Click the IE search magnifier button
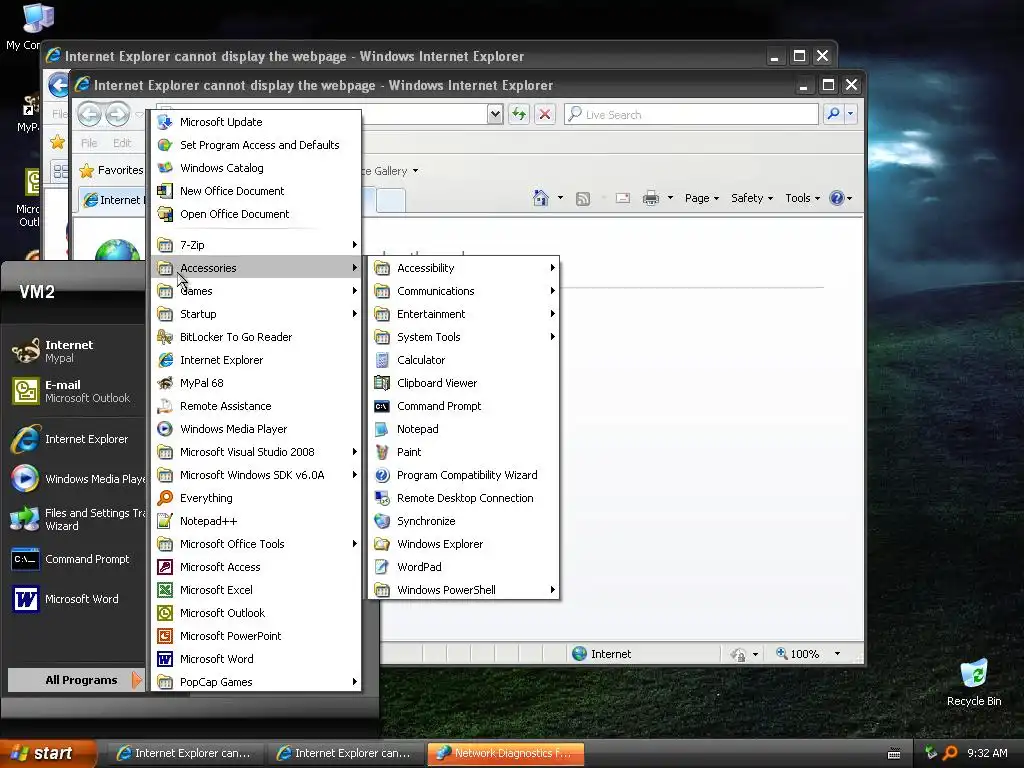This screenshot has width=1024, height=768. (x=833, y=114)
